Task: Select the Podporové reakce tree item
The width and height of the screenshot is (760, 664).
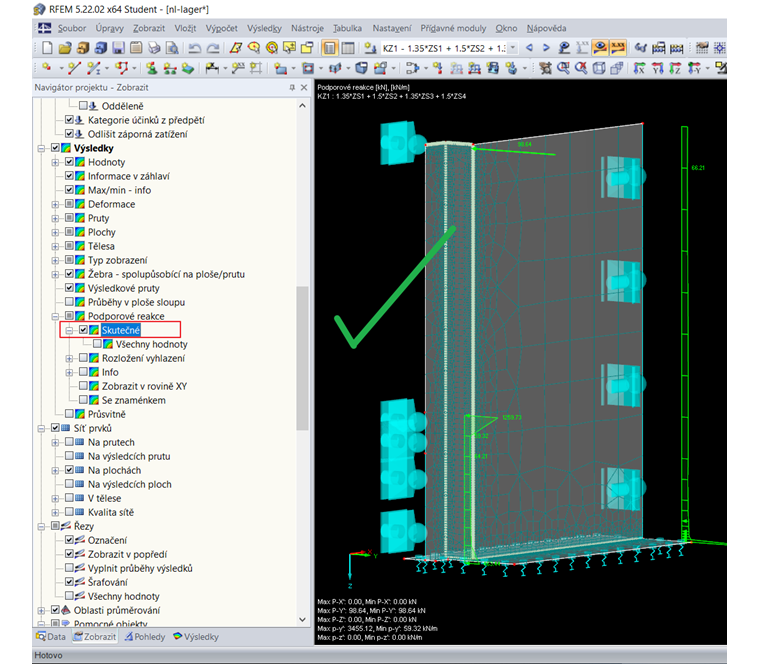Action: [126, 316]
